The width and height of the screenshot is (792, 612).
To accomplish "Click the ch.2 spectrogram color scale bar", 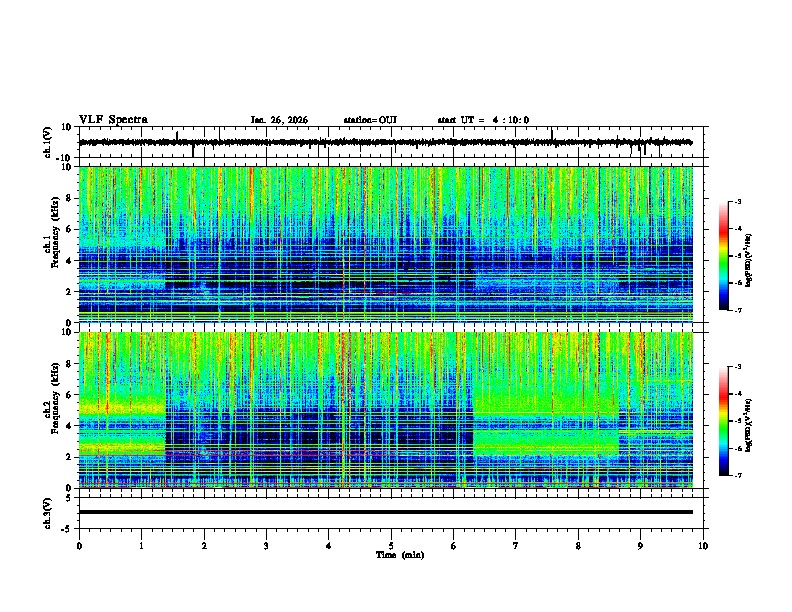I will click(724, 421).
